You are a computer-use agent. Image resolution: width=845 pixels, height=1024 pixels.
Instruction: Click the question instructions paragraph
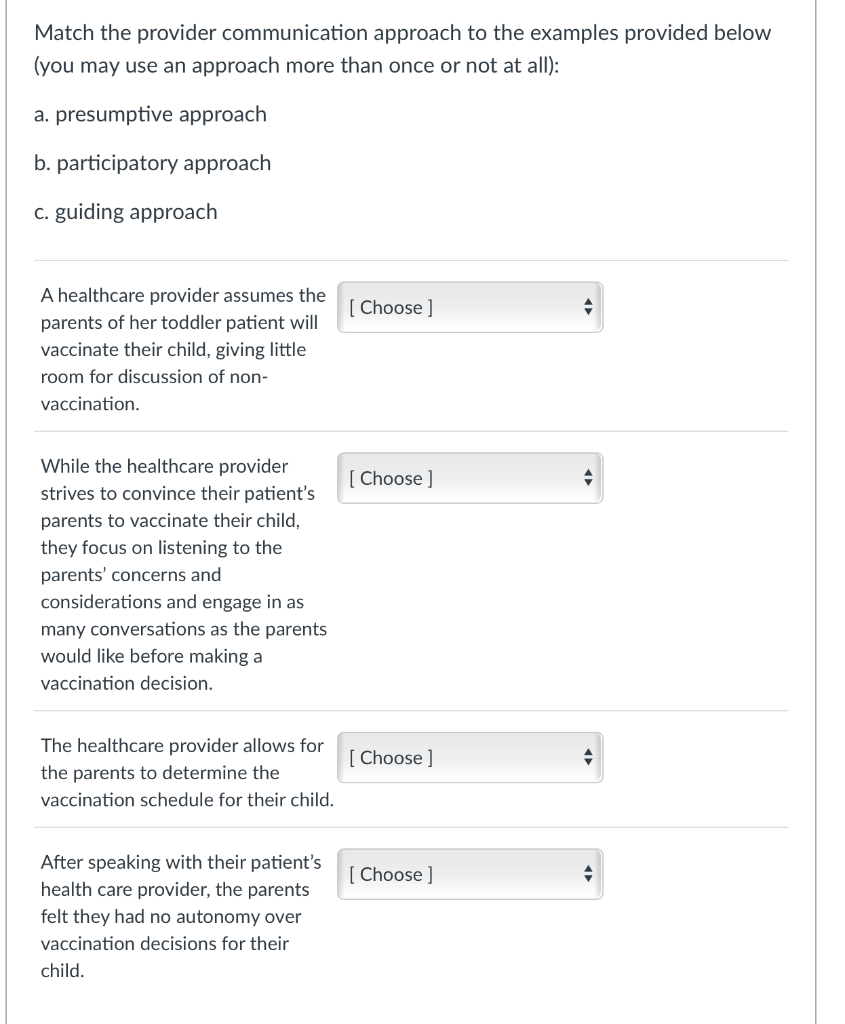(400, 48)
